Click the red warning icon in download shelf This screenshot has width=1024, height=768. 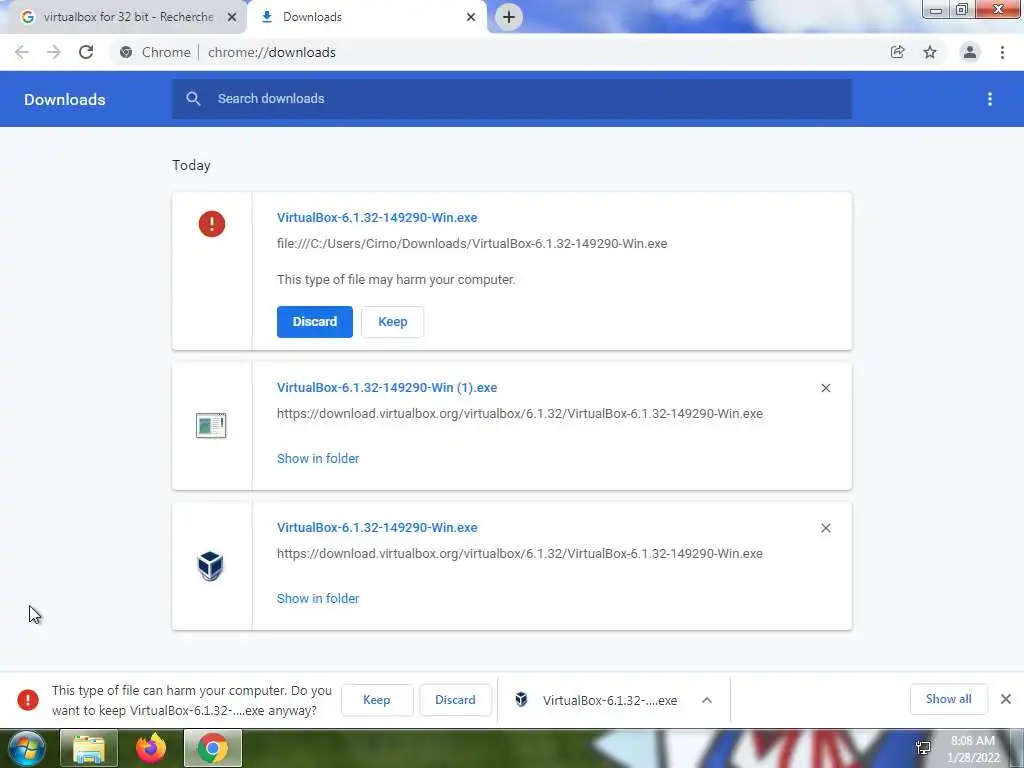[27, 700]
